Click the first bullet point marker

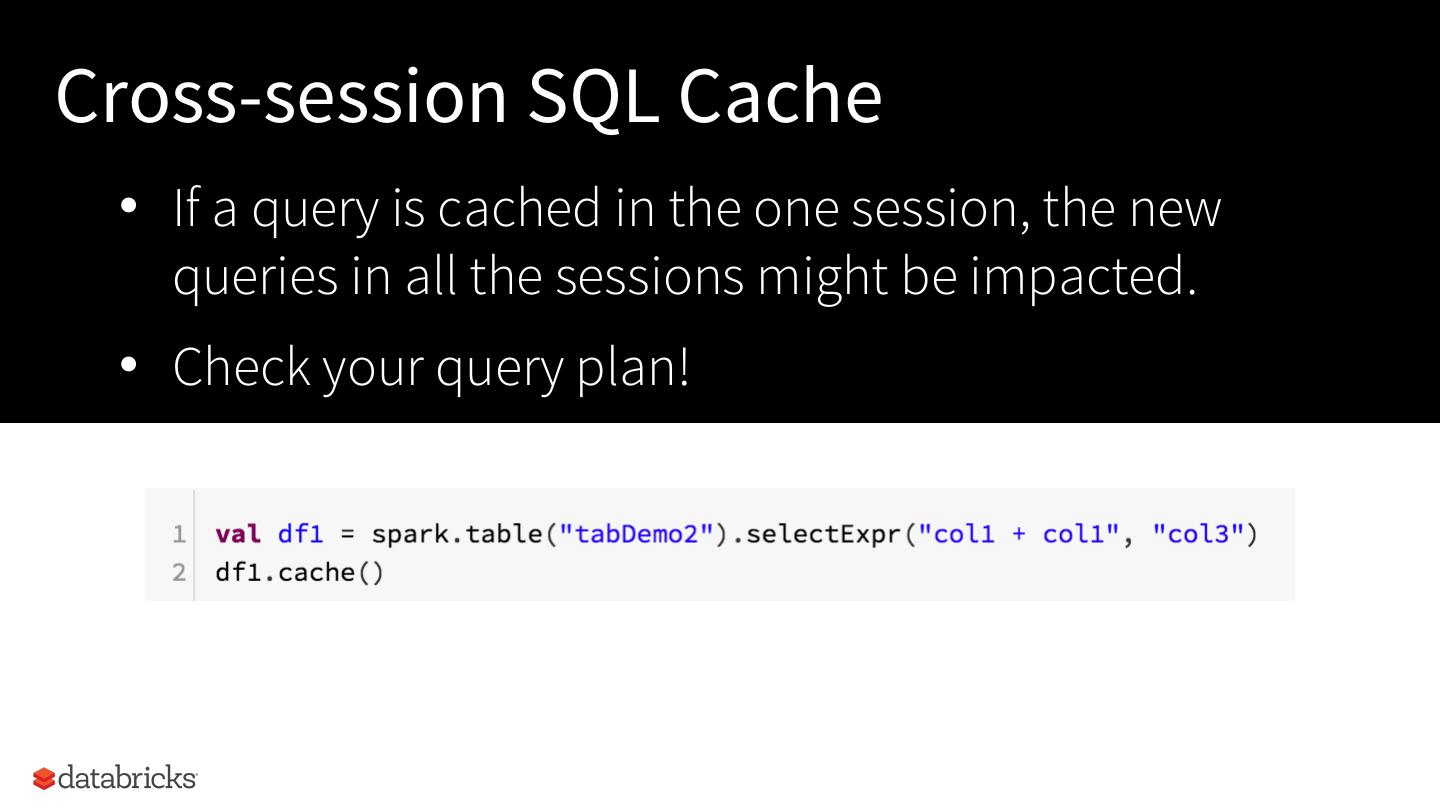pyautogui.click(x=128, y=207)
